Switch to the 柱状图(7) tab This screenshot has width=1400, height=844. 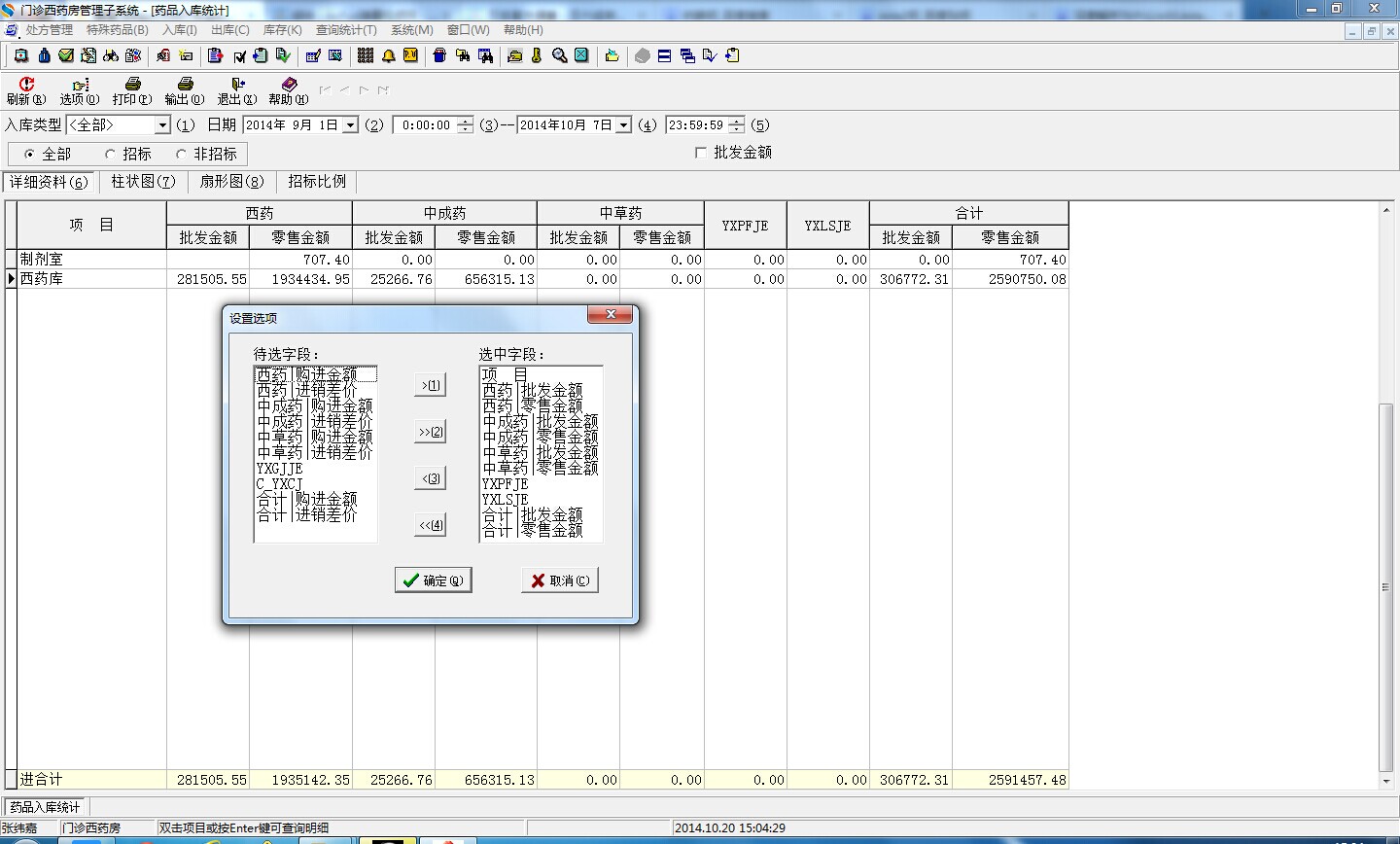143,182
